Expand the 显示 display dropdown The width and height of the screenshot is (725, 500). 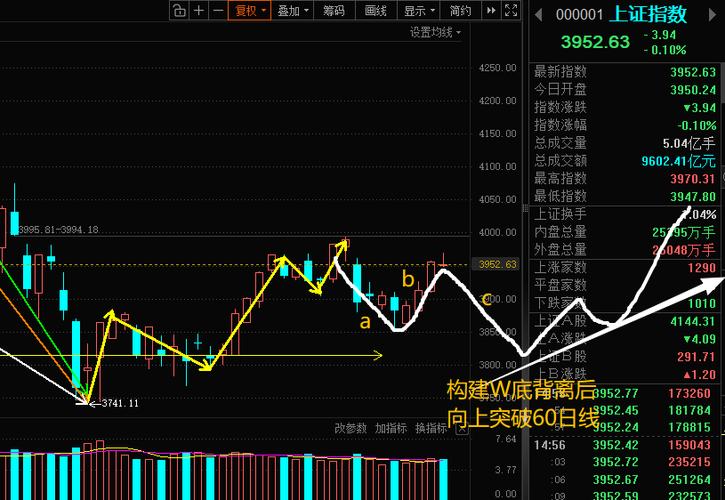(x=418, y=11)
